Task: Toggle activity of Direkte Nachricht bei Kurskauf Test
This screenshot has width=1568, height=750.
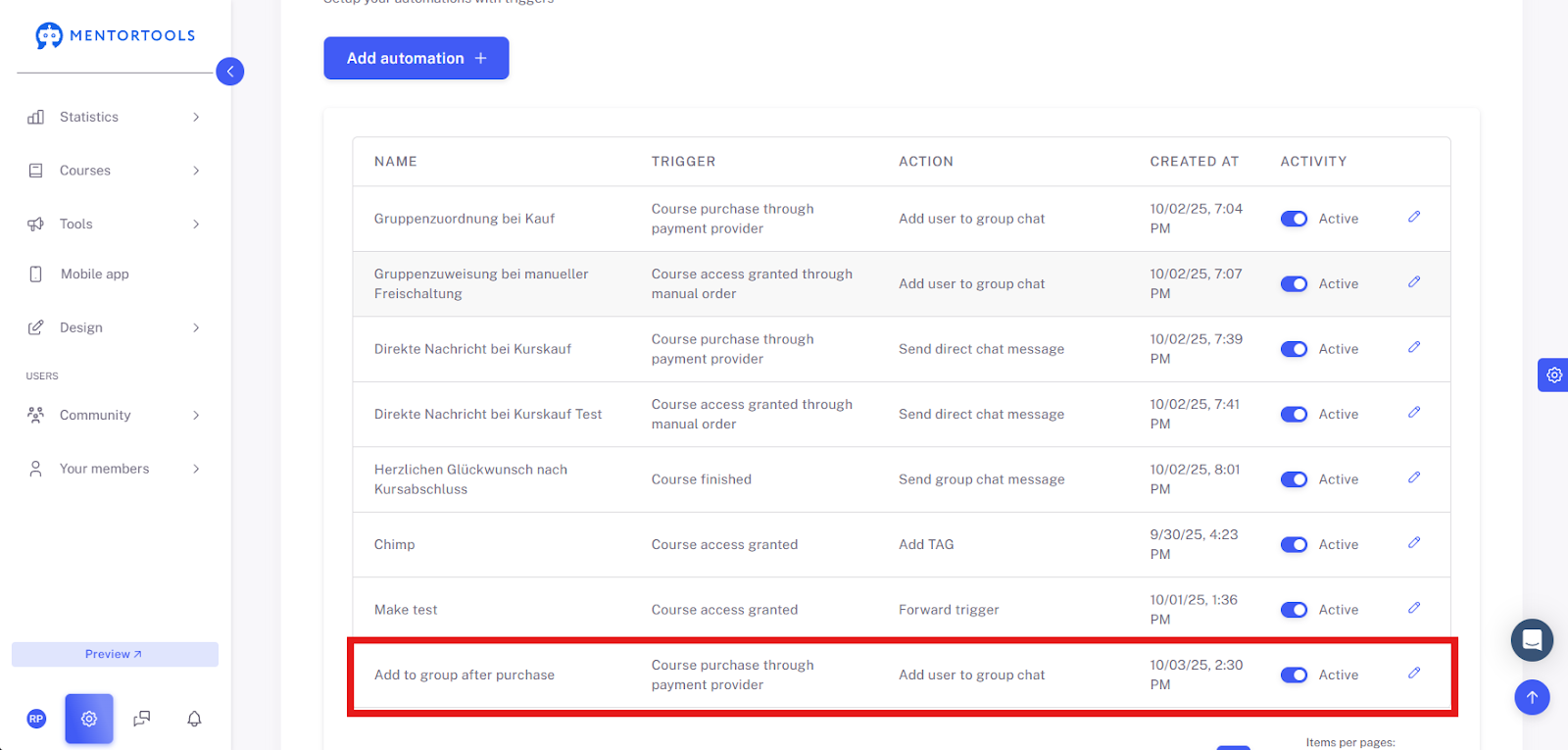Action: [x=1294, y=415]
